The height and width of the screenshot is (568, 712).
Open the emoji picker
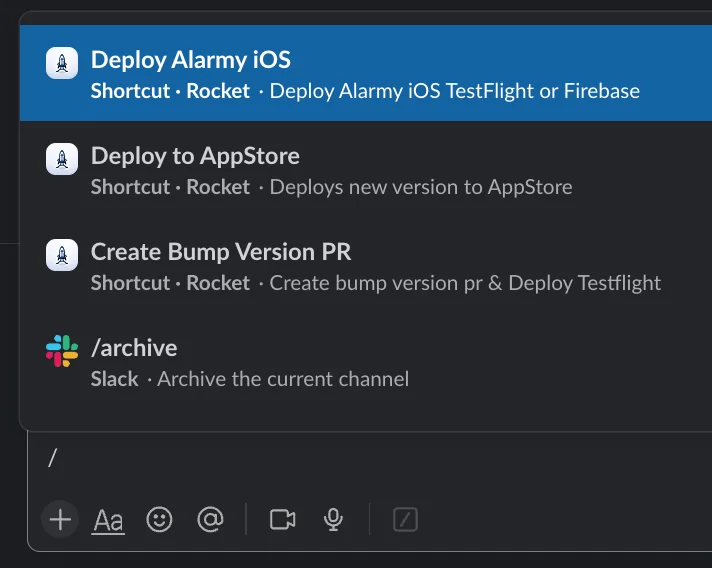pos(159,519)
